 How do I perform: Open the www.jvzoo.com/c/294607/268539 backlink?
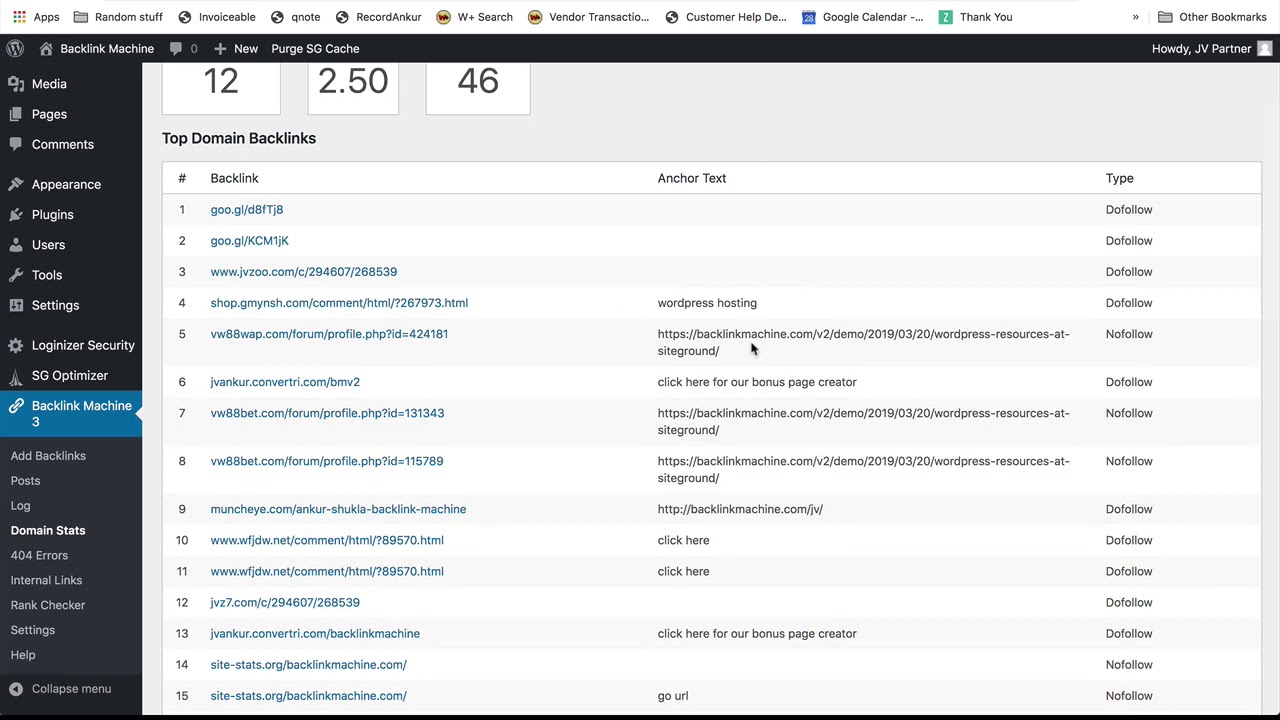[x=304, y=272]
